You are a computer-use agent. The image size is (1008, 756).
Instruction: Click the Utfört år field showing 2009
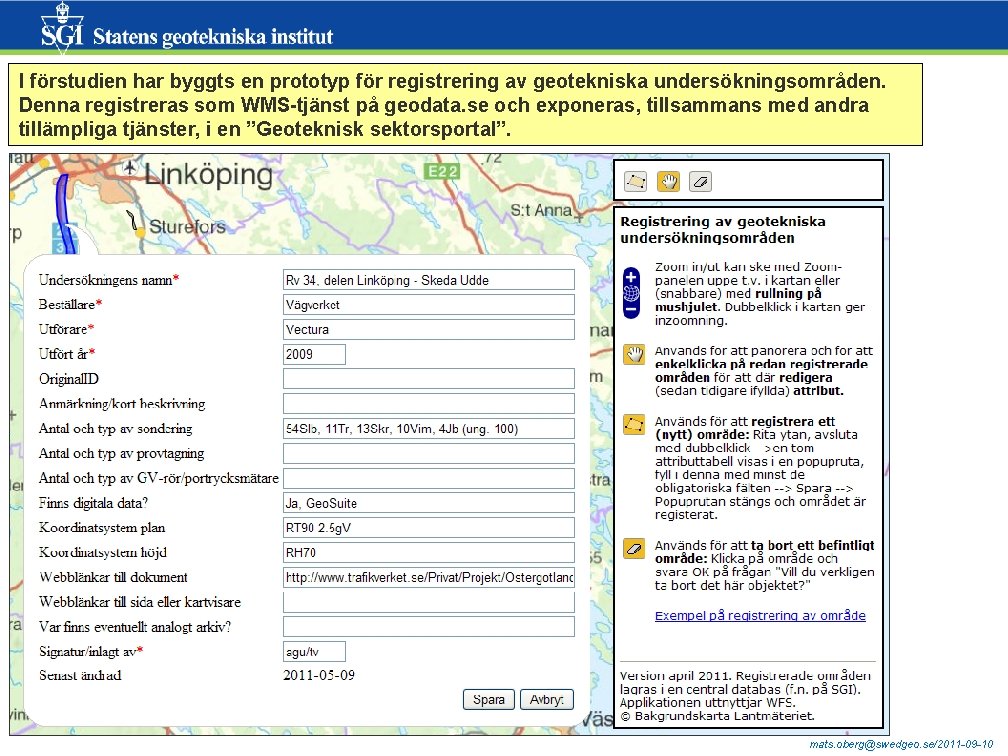coord(314,354)
